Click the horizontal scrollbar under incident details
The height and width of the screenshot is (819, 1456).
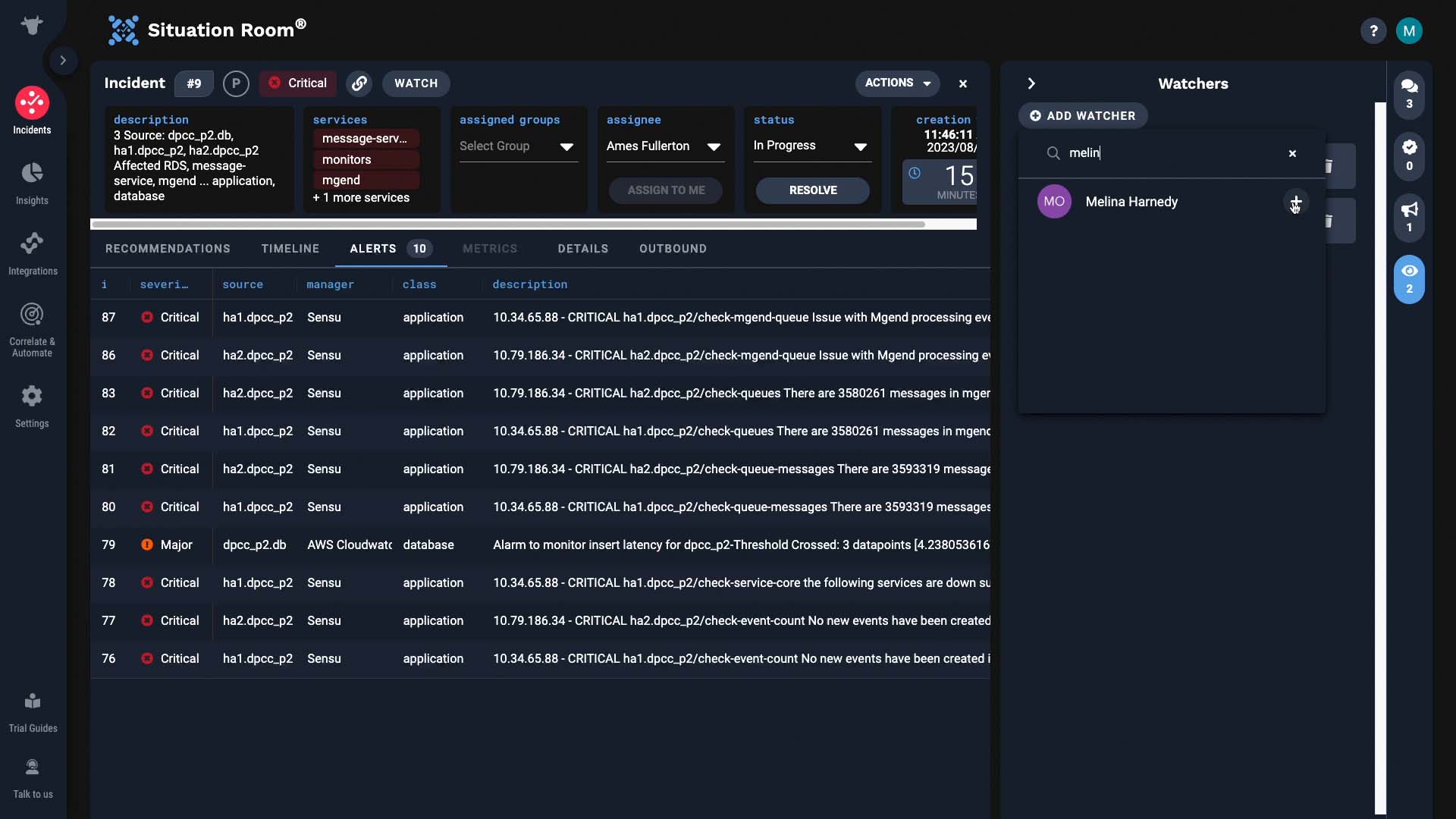click(x=508, y=224)
